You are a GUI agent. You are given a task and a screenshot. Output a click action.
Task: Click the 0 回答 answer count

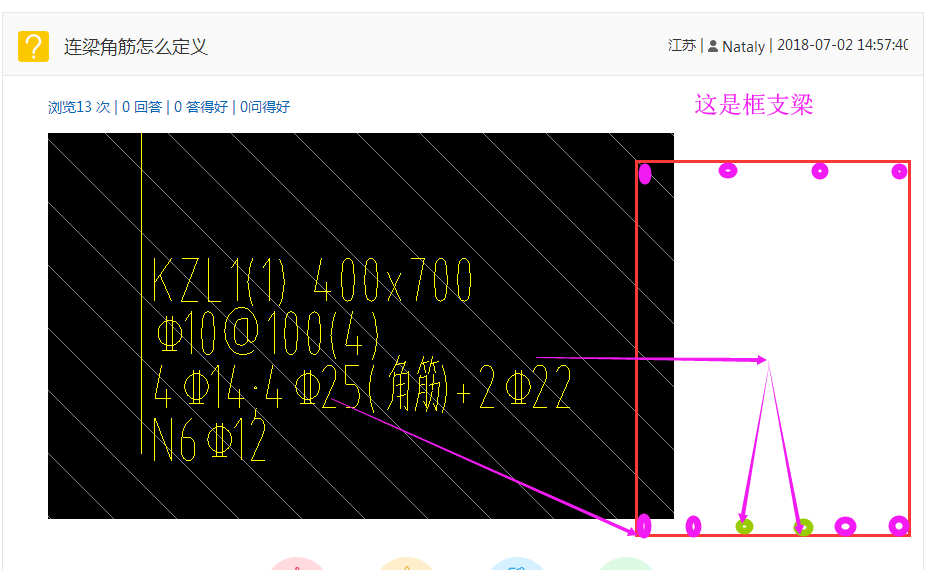[142, 107]
